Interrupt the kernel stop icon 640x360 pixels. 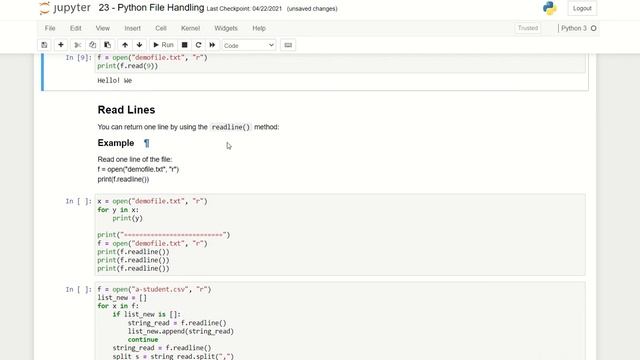click(x=184, y=45)
